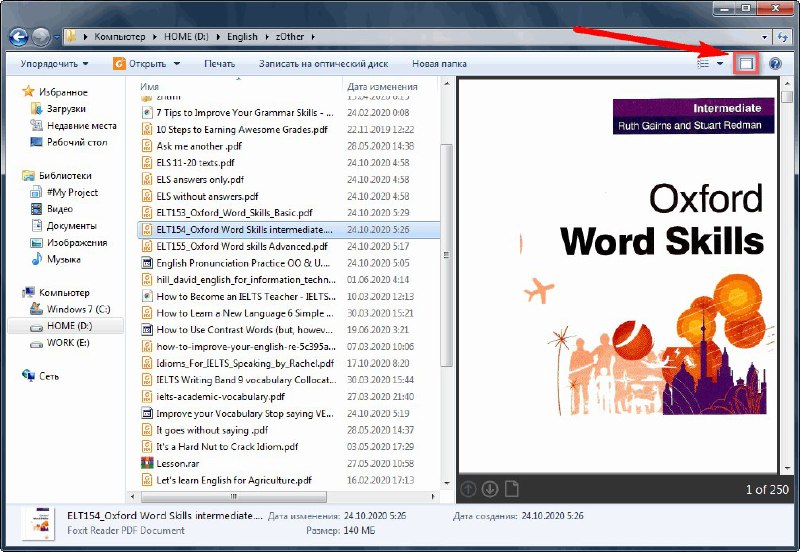Select 10 Steps to Earning Awesome Grades.pdf

[x=242, y=130]
